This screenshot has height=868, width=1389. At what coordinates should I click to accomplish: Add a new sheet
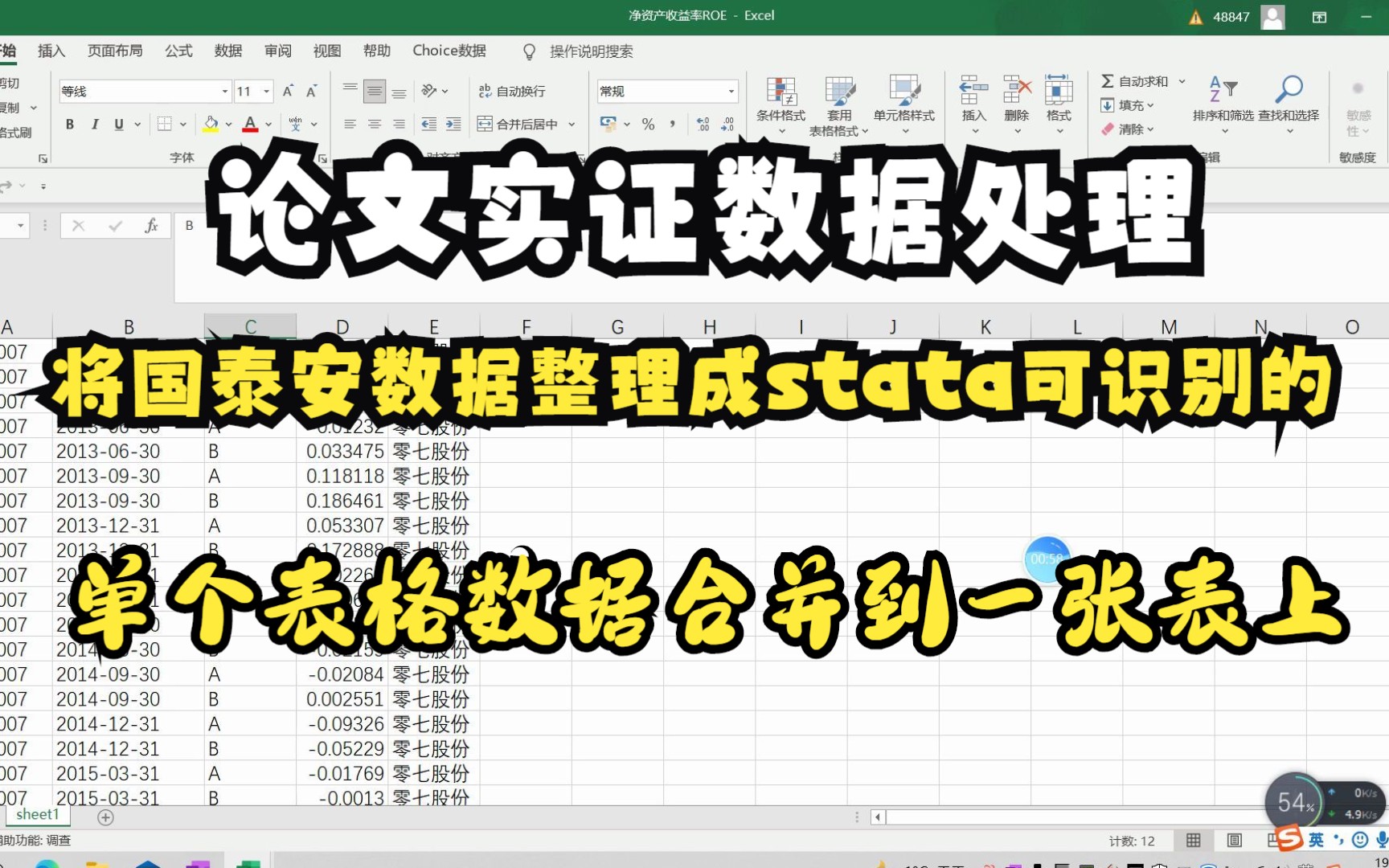pyautogui.click(x=105, y=817)
